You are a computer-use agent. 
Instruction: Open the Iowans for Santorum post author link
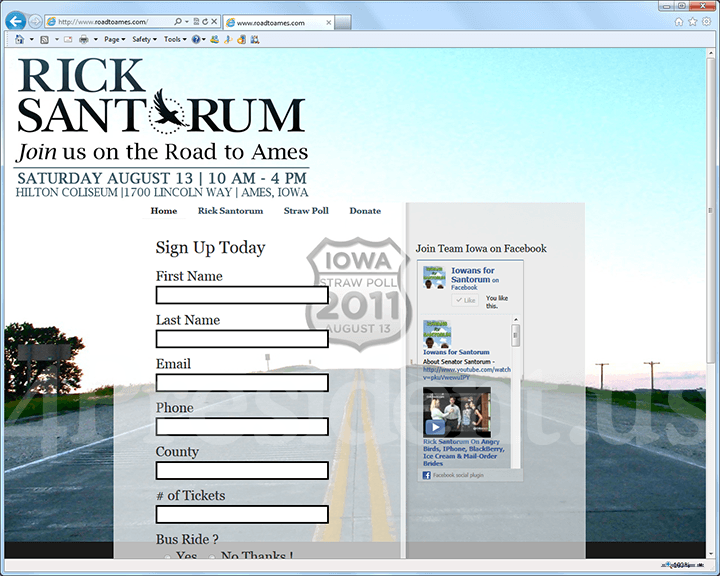coord(456,352)
